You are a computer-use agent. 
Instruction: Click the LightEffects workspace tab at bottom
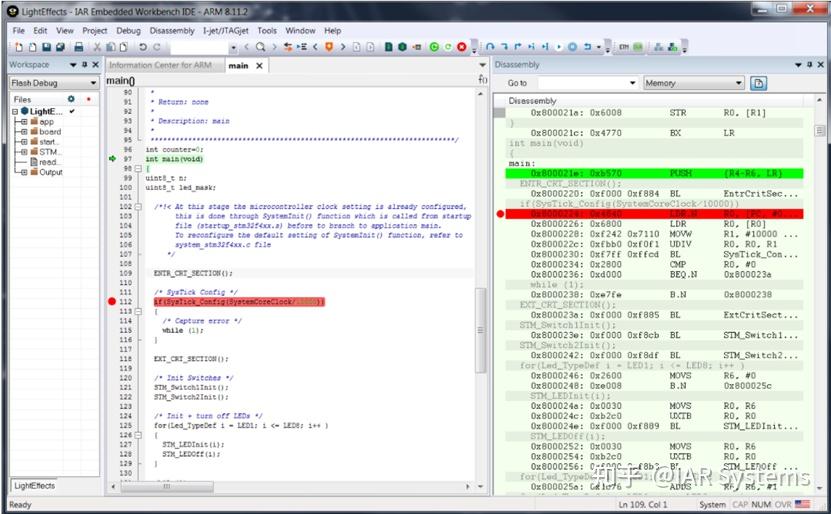35,485
